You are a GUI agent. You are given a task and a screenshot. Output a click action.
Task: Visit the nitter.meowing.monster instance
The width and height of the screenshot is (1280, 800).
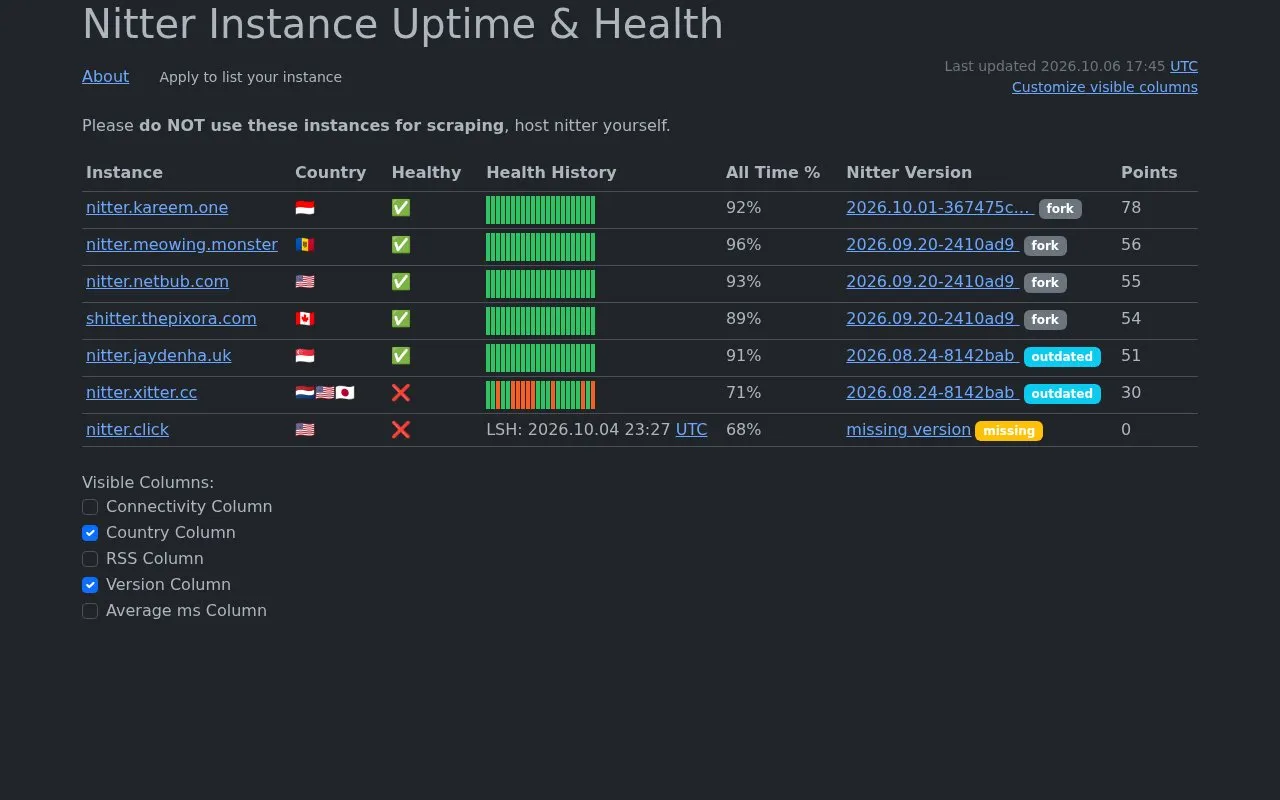coord(182,245)
